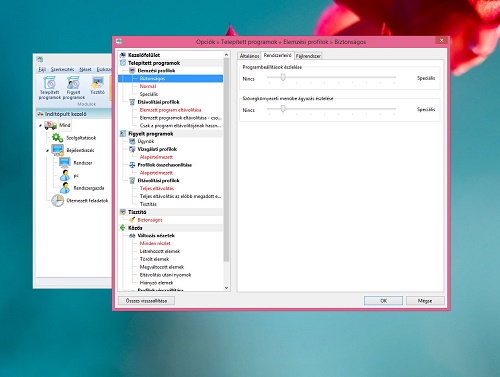Select the Rendszer monitor icon
Screen dimensions: 500x377
65,163
